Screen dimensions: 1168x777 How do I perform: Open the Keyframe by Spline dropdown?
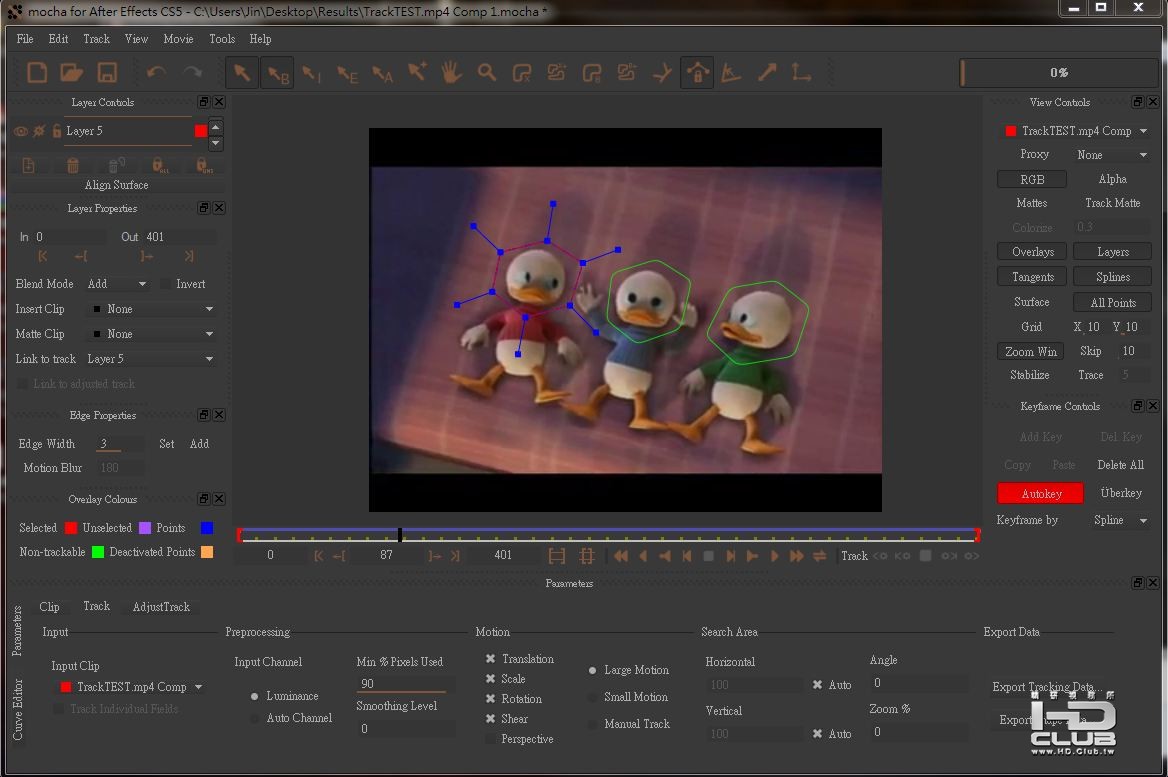click(1120, 521)
